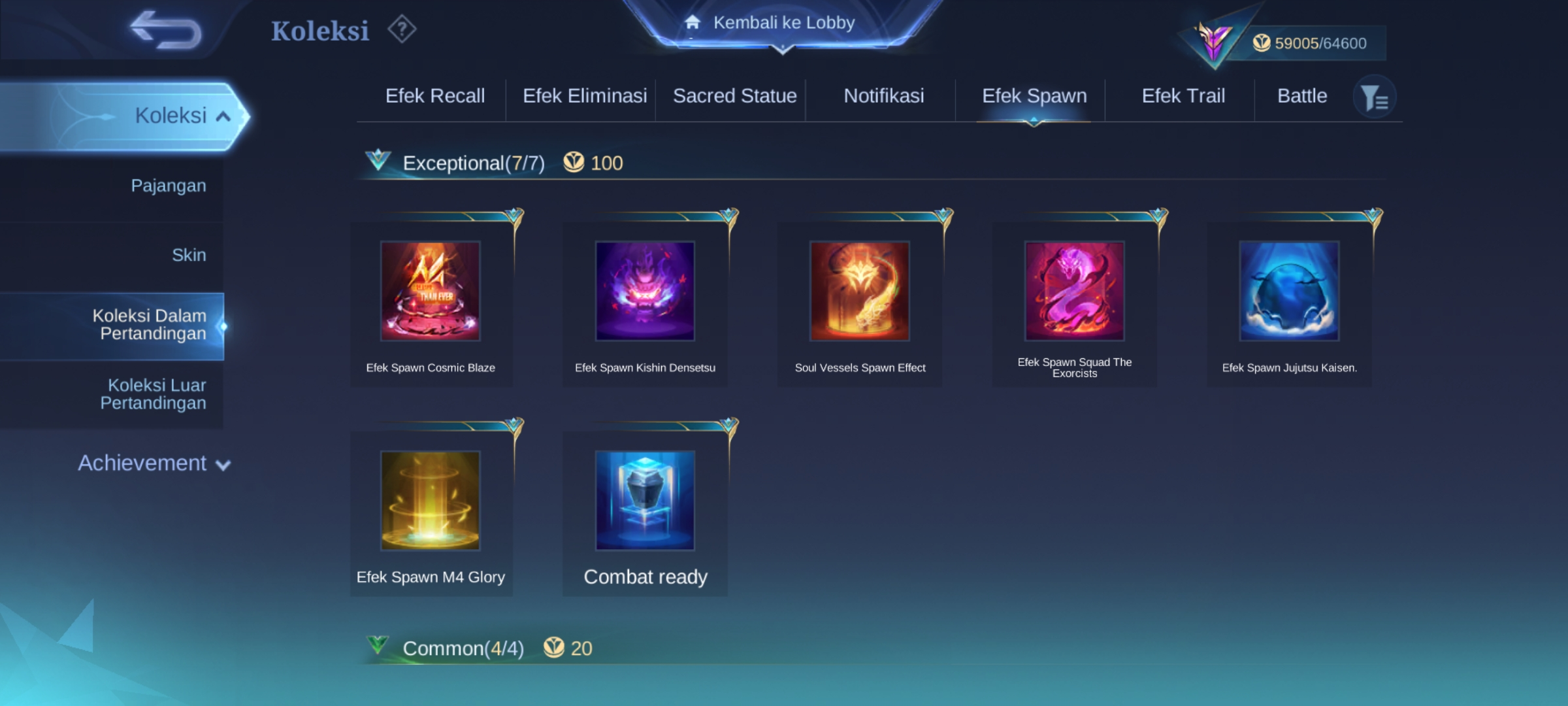
Task: Open the filter icon beside the Battle tab
Action: (1374, 97)
